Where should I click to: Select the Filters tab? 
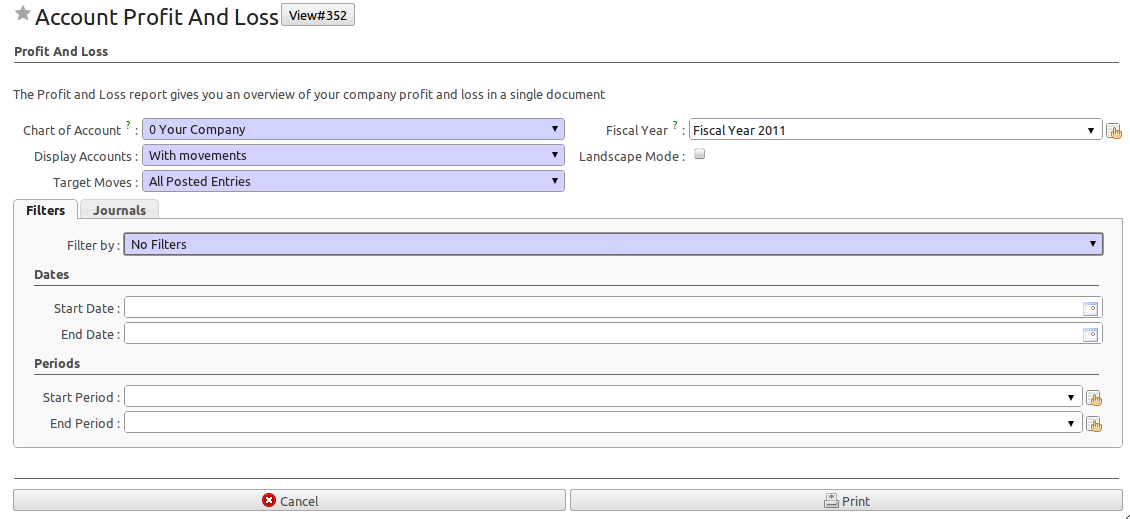(x=45, y=210)
